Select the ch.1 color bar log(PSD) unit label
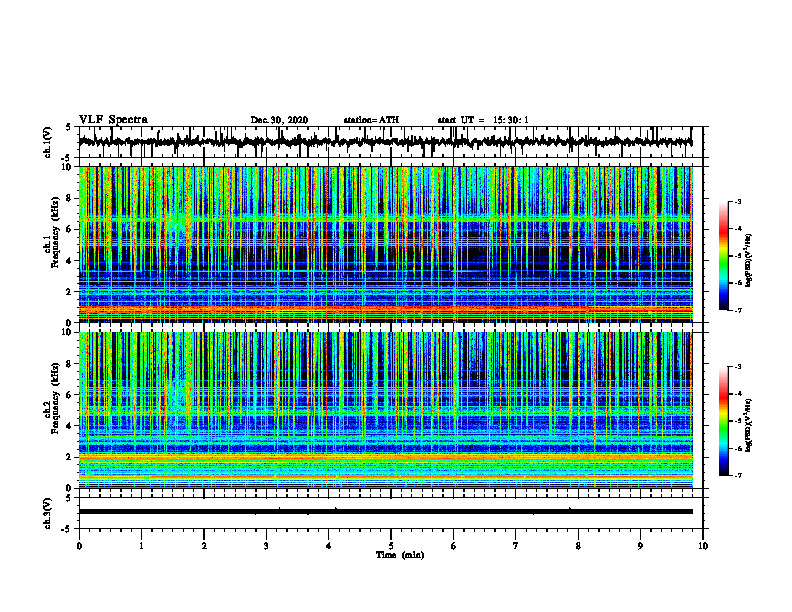Screen dimensions: 792x612 (749, 260)
